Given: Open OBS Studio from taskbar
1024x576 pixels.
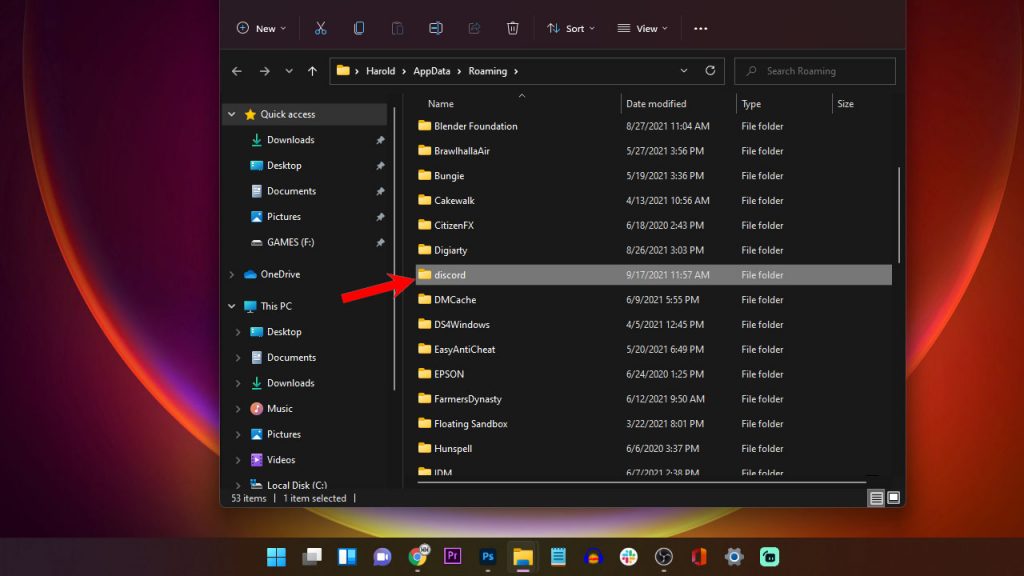Looking at the screenshot, I should tap(664, 556).
